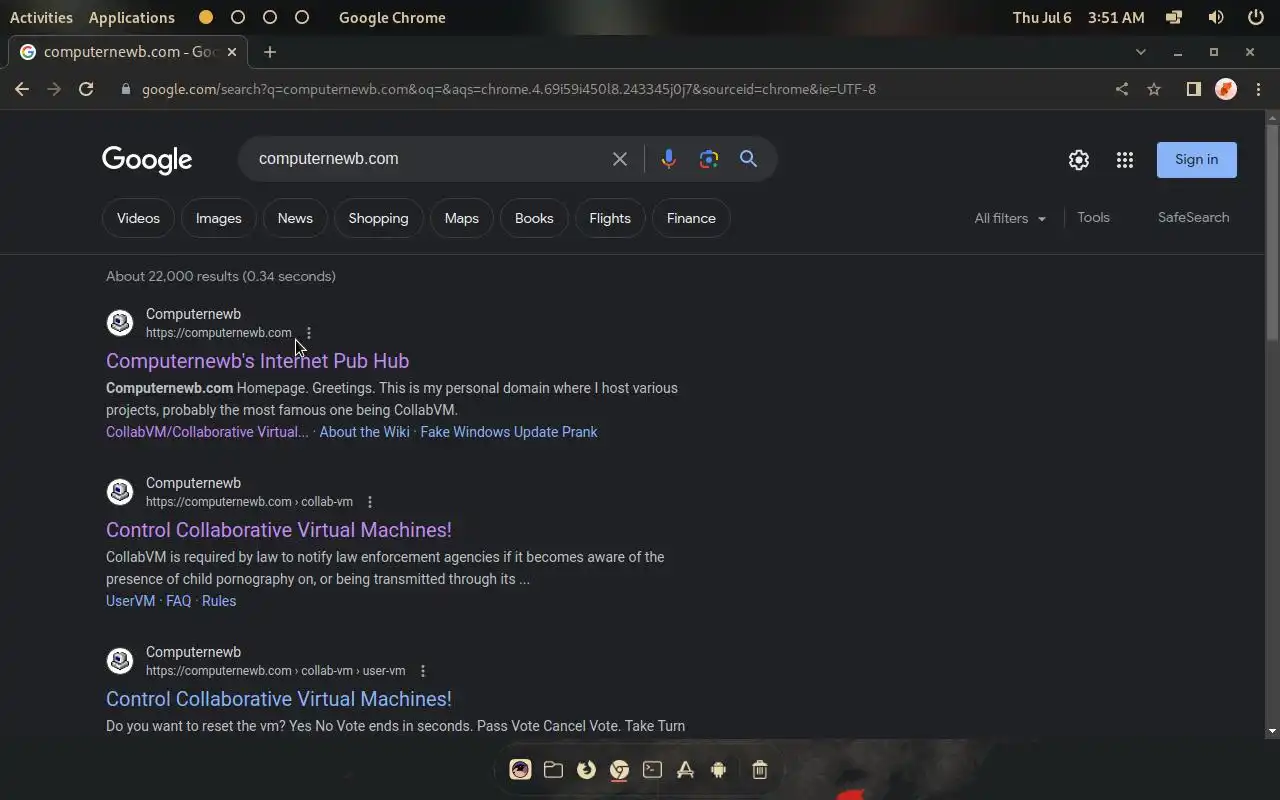The width and height of the screenshot is (1280, 800).
Task: Open the Trash from the dock
Action: pos(759,769)
